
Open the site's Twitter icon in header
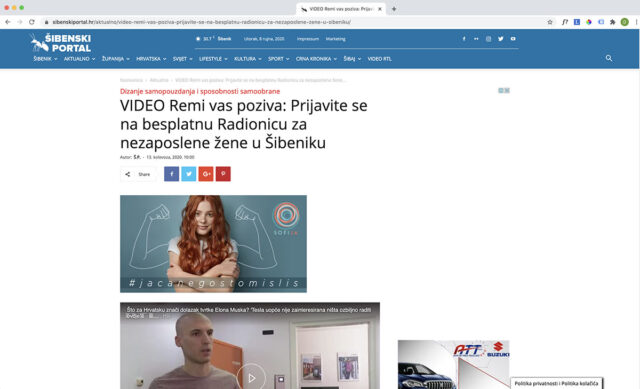point(500,39)
